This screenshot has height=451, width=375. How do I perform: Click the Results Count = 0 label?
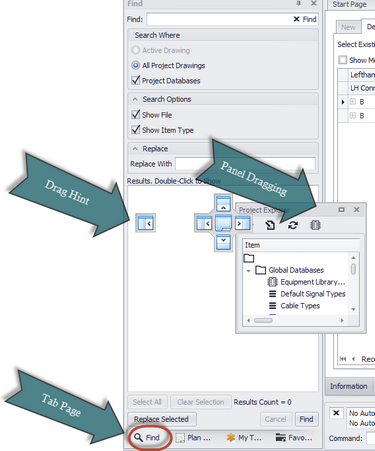click(x=262, y=402)
